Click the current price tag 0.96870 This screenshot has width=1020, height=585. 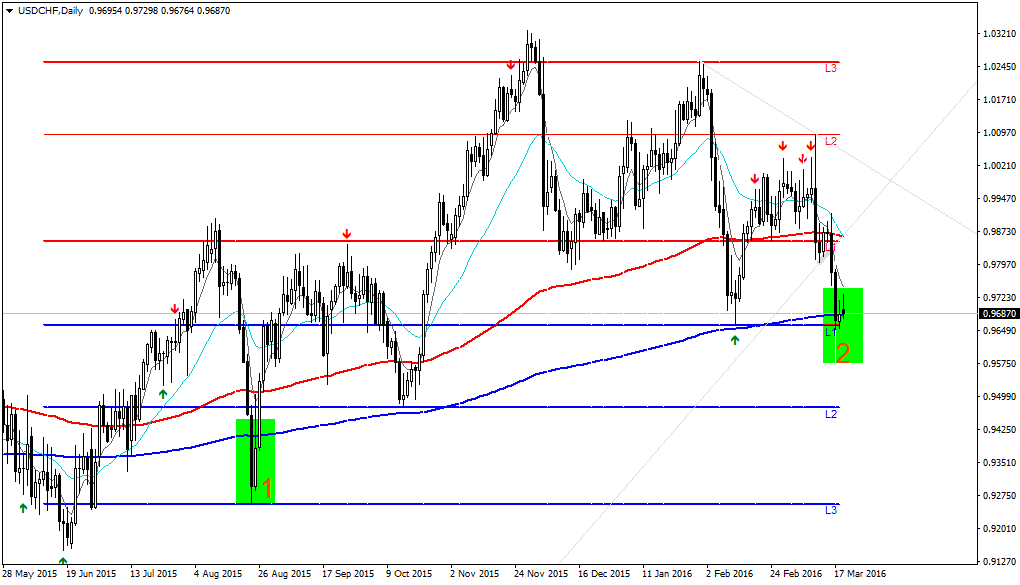pos(998,314)
